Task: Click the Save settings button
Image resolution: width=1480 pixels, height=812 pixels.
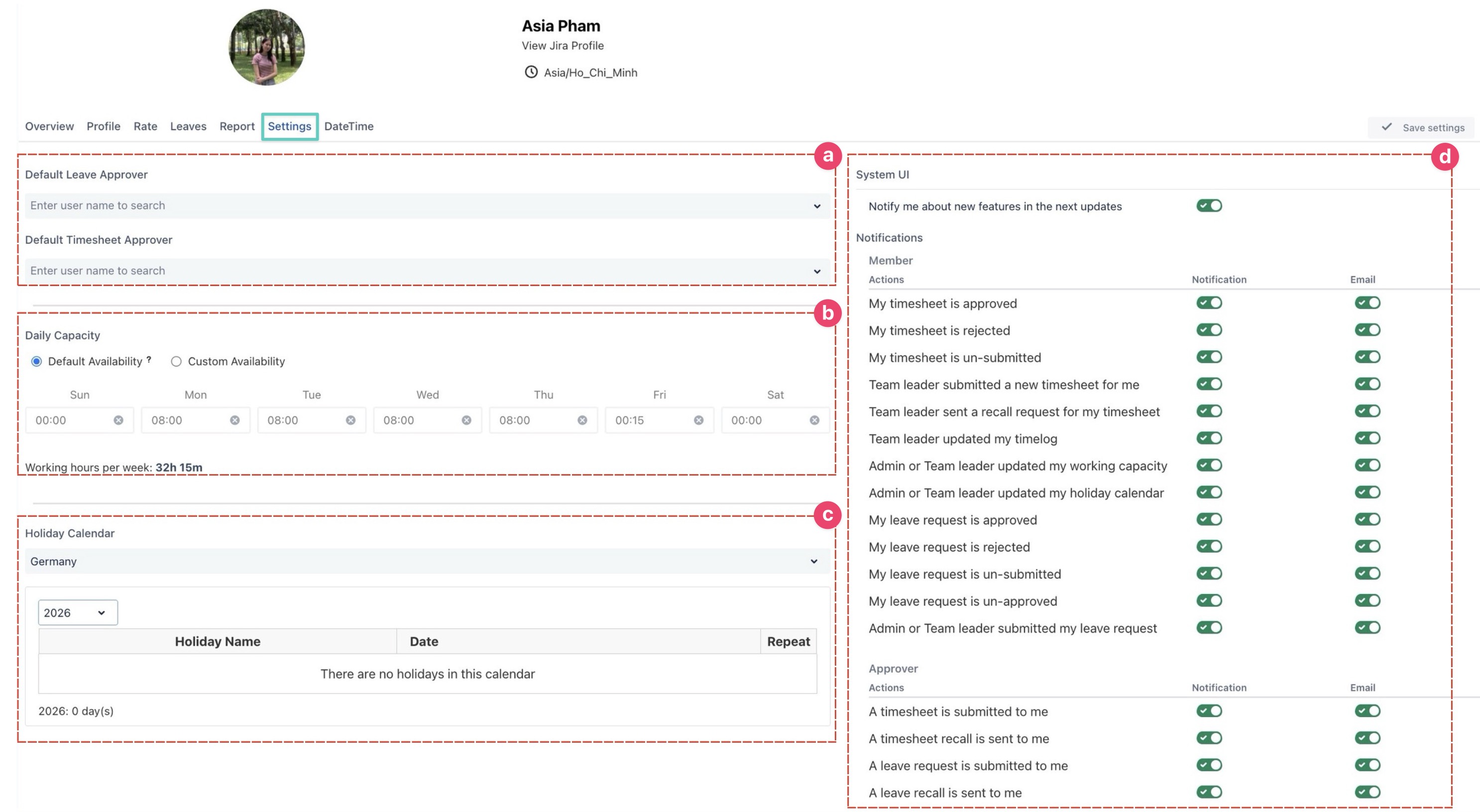Action: [1422, 127]
